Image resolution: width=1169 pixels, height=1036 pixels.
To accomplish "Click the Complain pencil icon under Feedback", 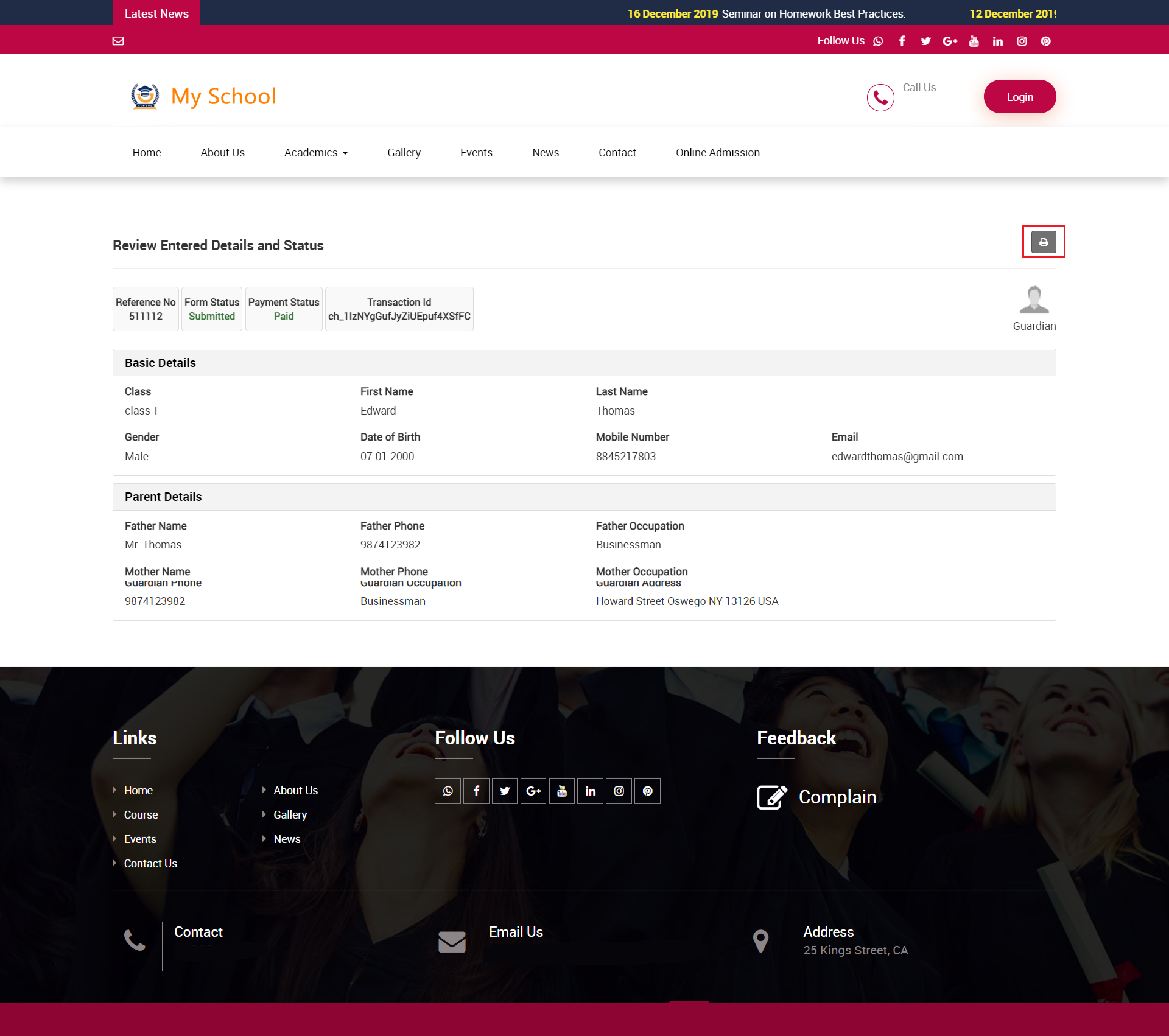I will (x=771, y=796).
